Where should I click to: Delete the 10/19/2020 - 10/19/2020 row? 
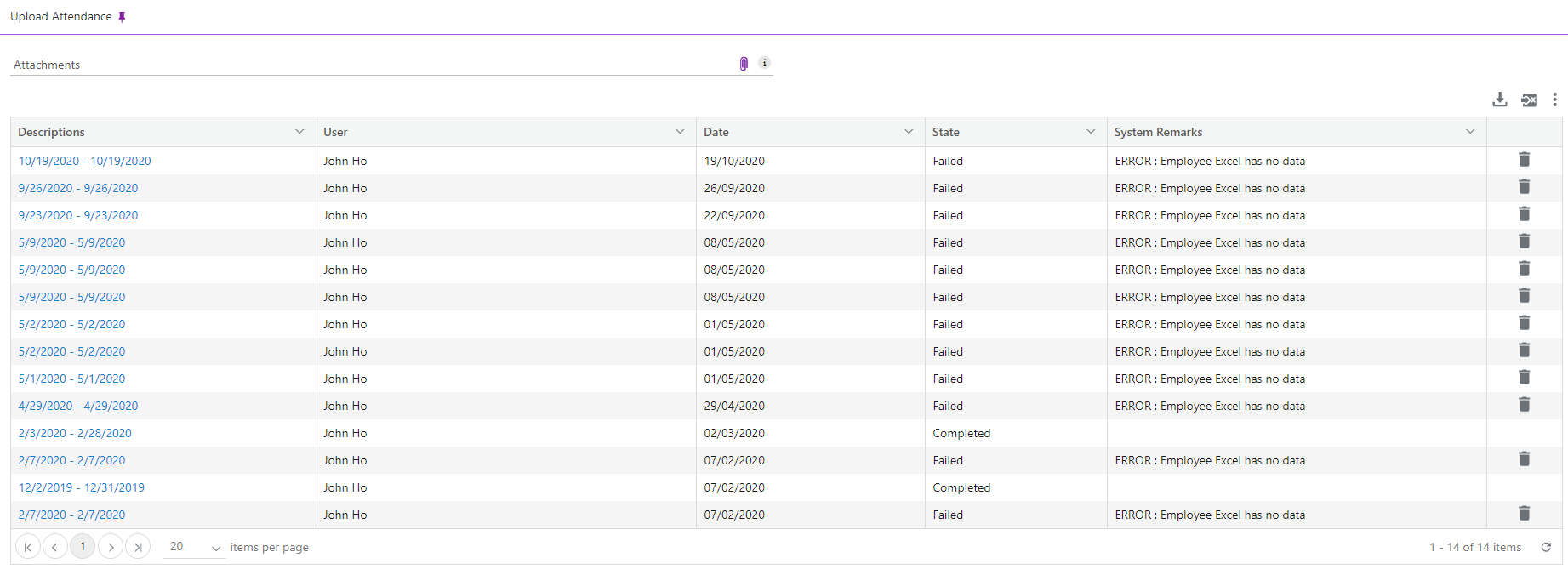coord(1524,160)
